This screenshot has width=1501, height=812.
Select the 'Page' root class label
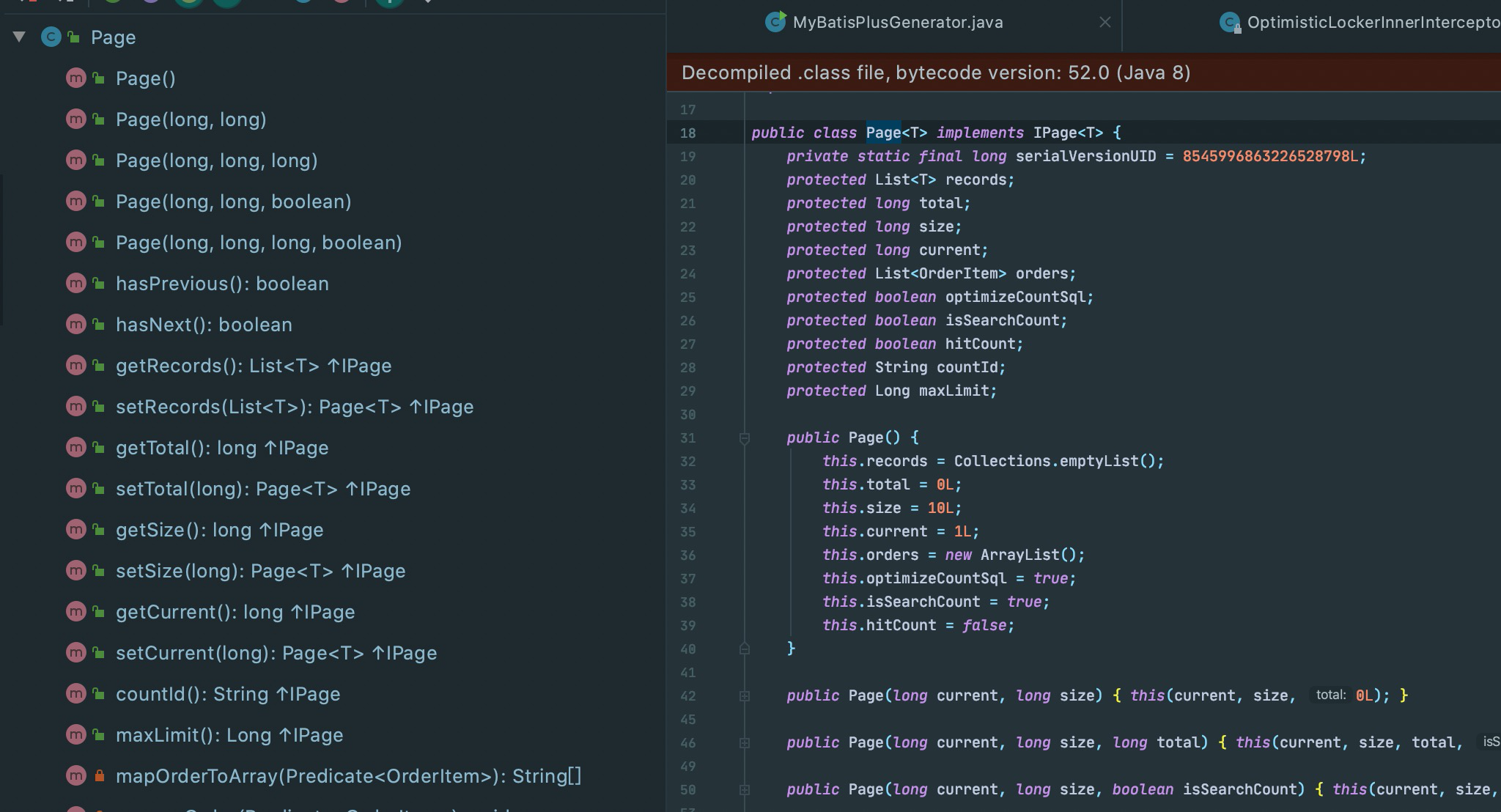point(114,37)
